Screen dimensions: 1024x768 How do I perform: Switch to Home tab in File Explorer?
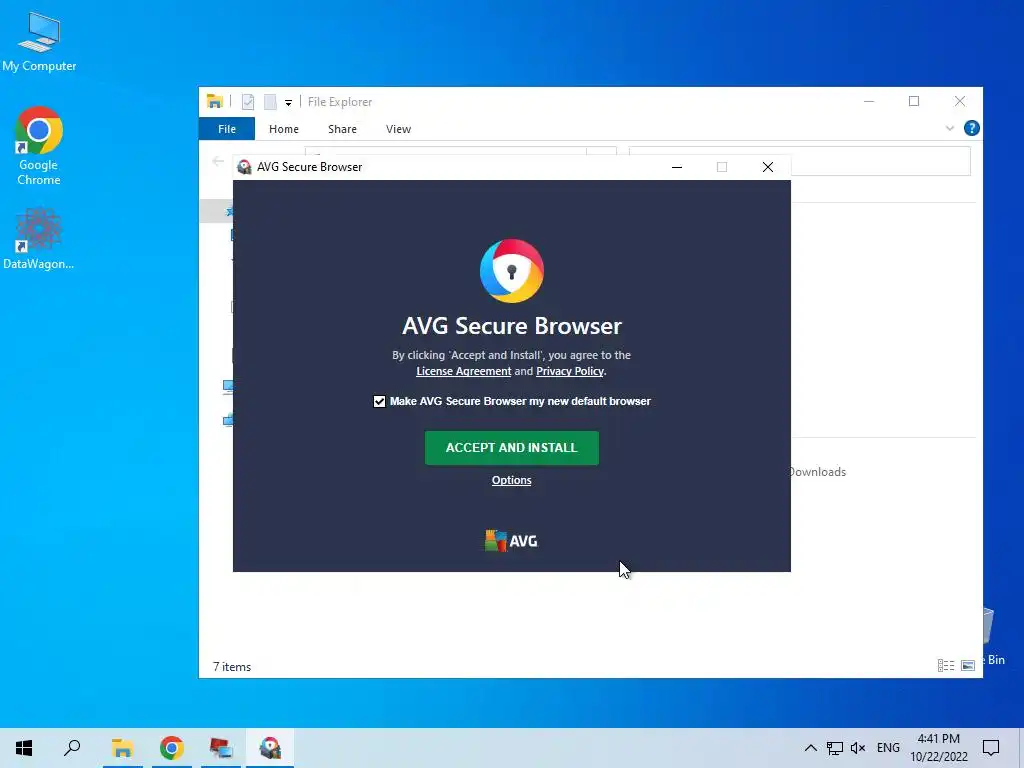click(283, 129)
